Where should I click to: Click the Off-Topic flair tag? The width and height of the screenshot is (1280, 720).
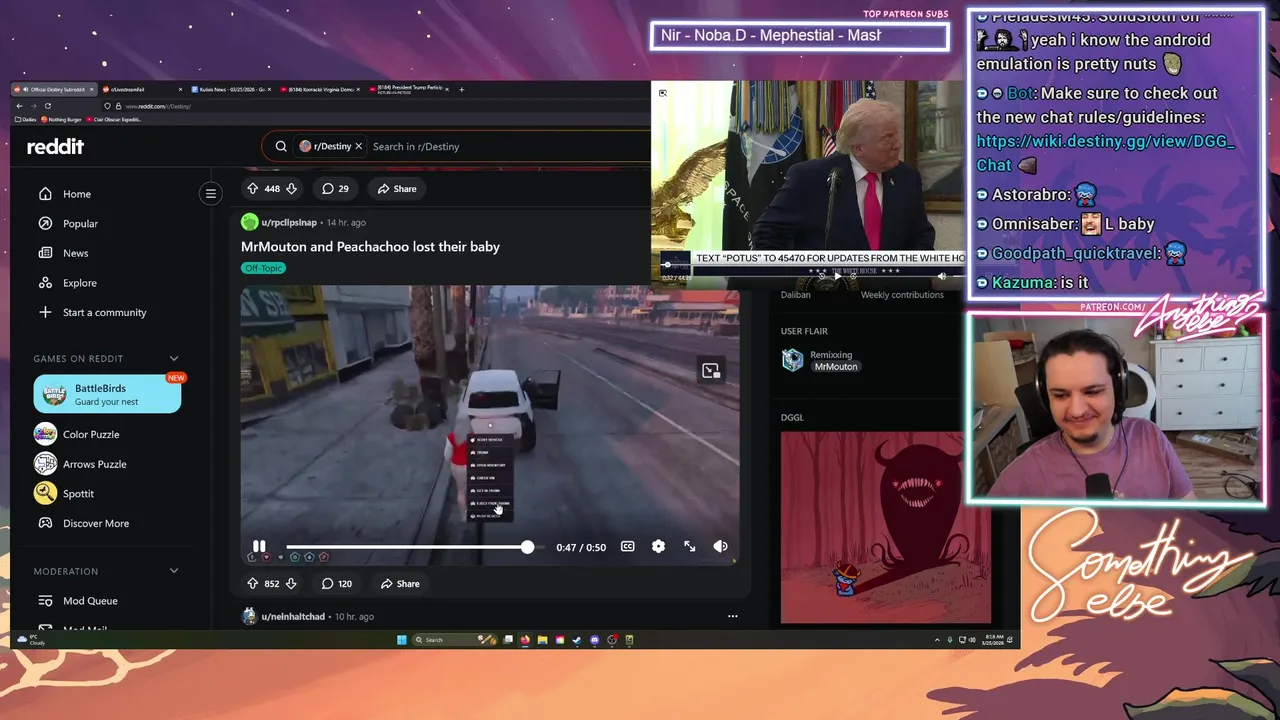[263, 268]
